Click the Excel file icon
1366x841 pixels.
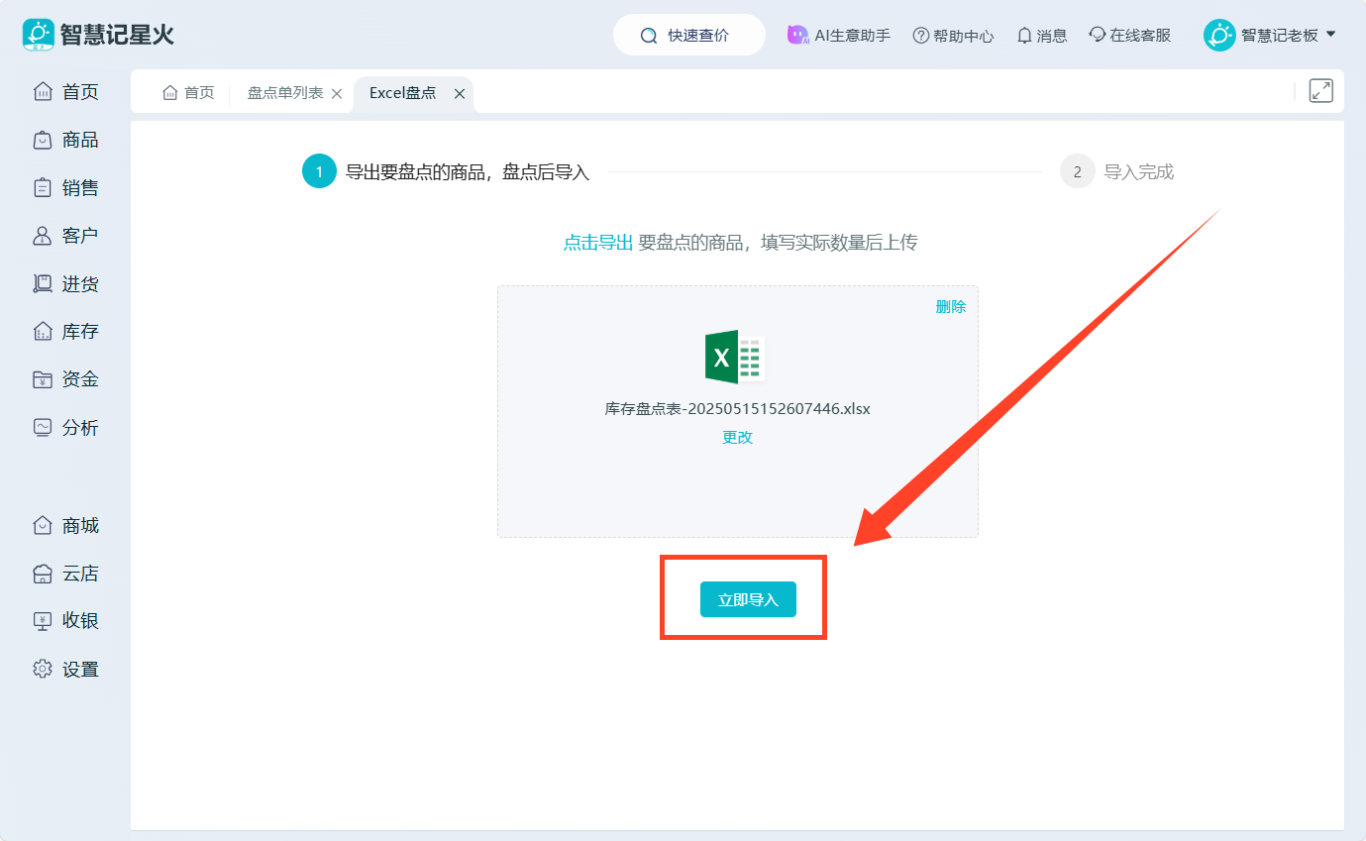(735, 357)
